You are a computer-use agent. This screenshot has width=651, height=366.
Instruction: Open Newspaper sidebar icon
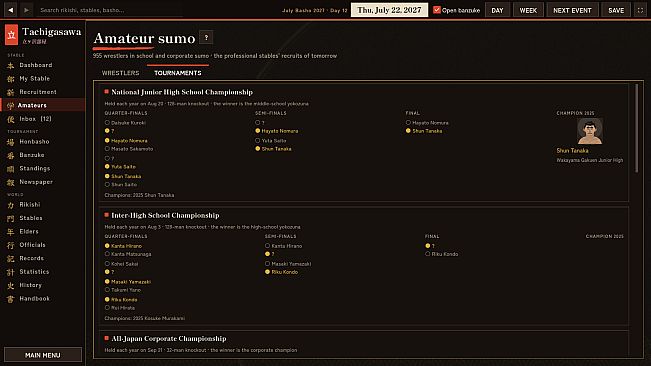click(10, 182)
